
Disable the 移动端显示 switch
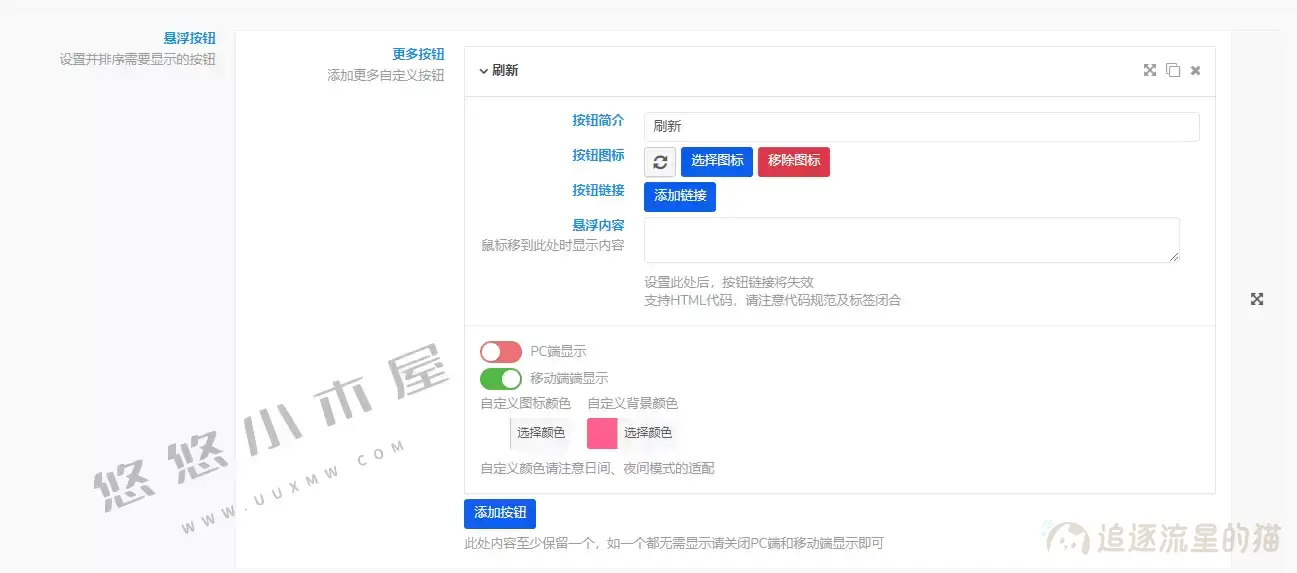point(501,379)
